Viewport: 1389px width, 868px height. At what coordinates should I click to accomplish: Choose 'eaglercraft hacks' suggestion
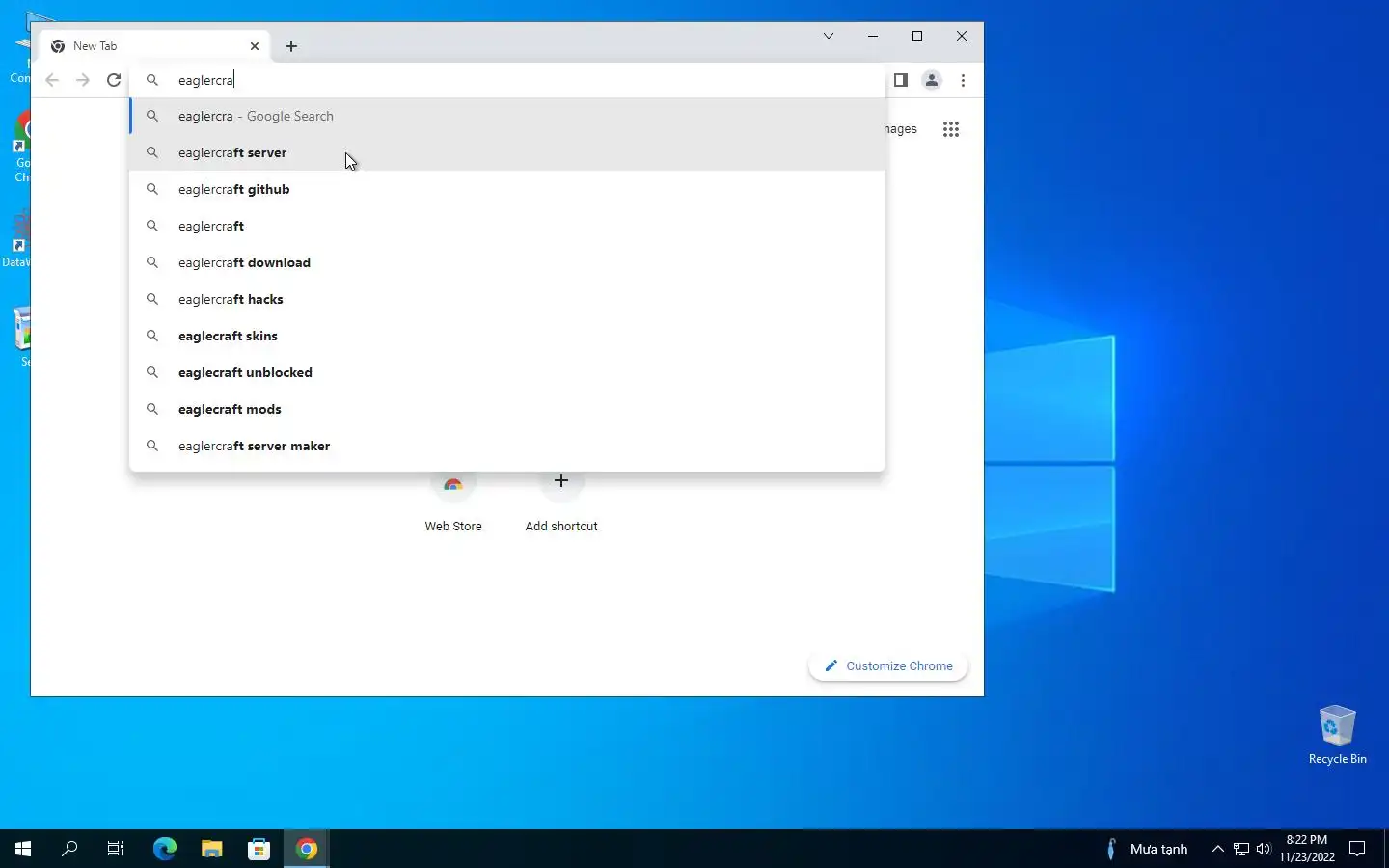click(x=508, y=299)
